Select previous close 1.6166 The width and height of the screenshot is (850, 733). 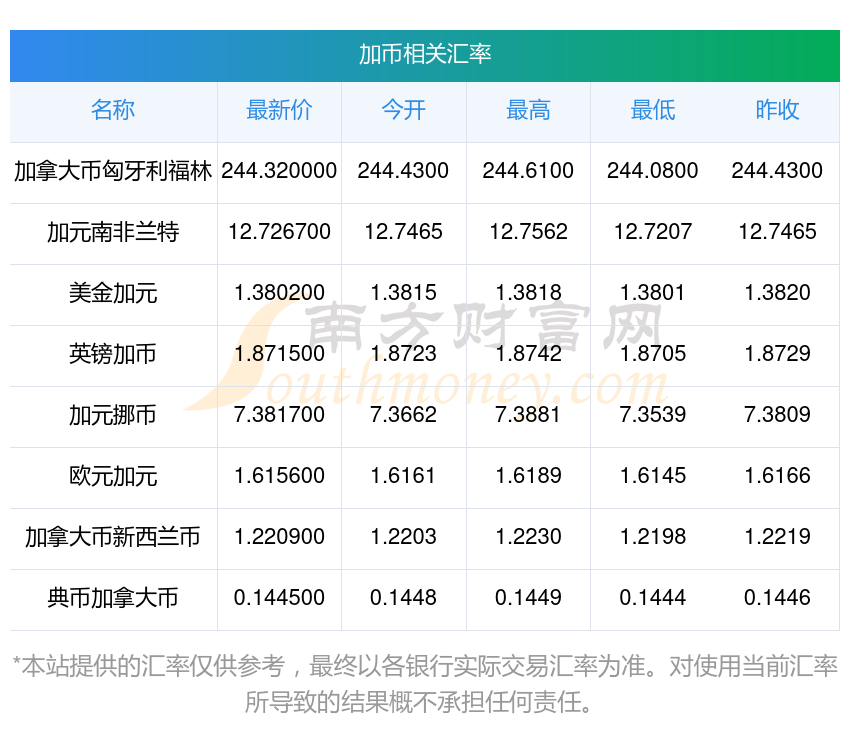777,476
